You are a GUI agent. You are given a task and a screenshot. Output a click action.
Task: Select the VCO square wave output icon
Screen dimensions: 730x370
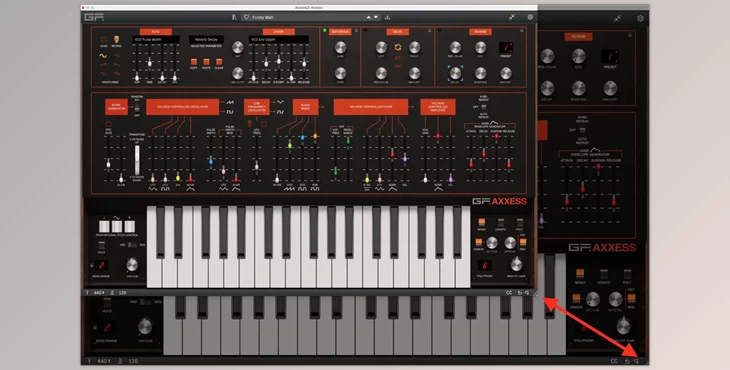pyautogui.click(x=230, y=112)
